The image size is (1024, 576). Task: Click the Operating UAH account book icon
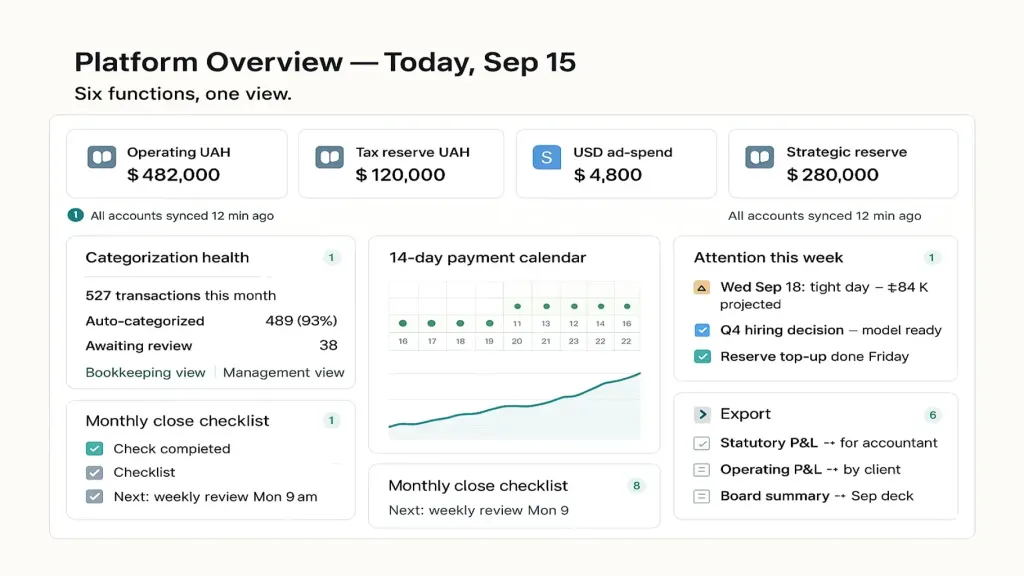(102, 157)
